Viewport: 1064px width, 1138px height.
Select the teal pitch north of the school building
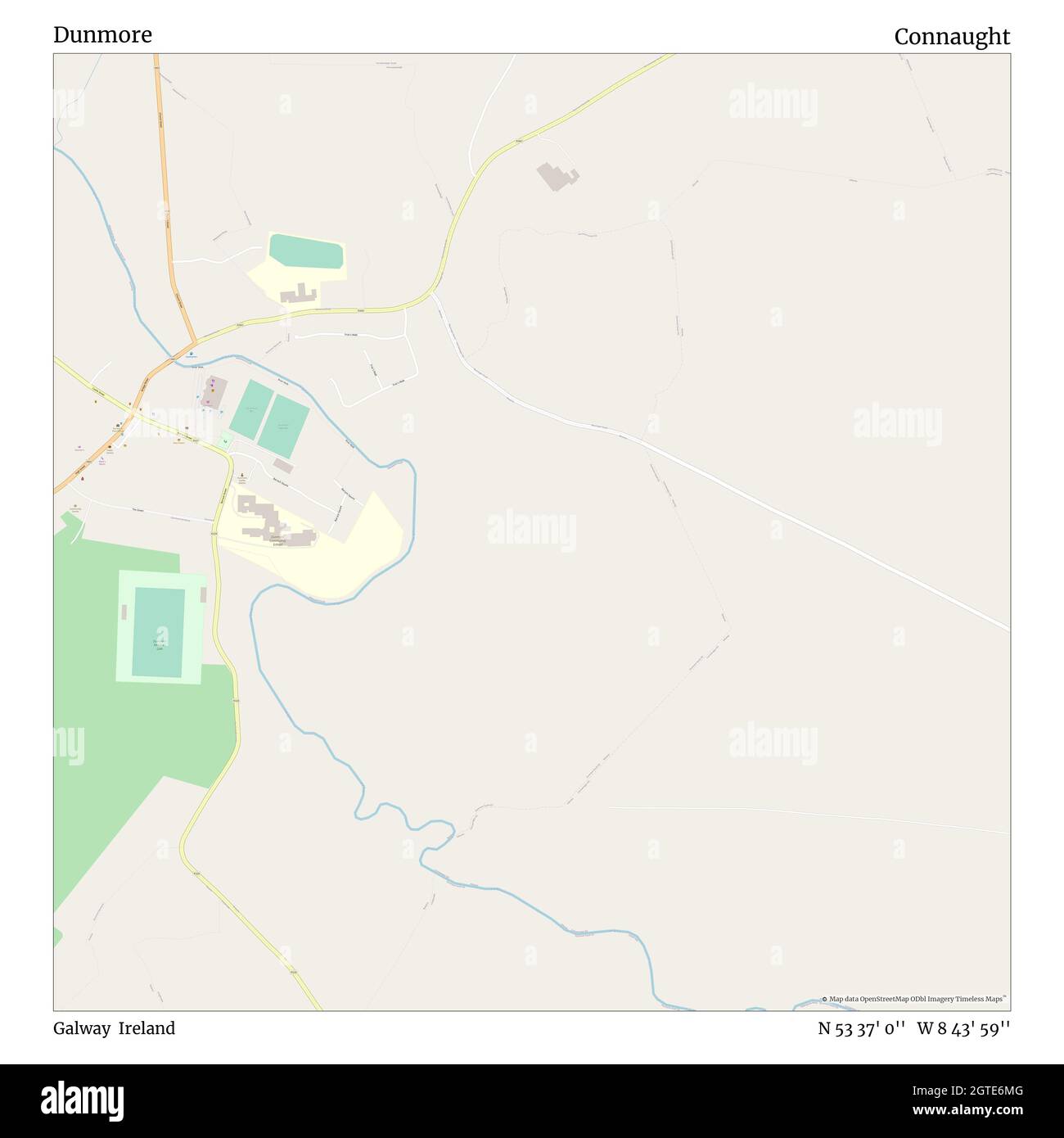coord(306,251)
